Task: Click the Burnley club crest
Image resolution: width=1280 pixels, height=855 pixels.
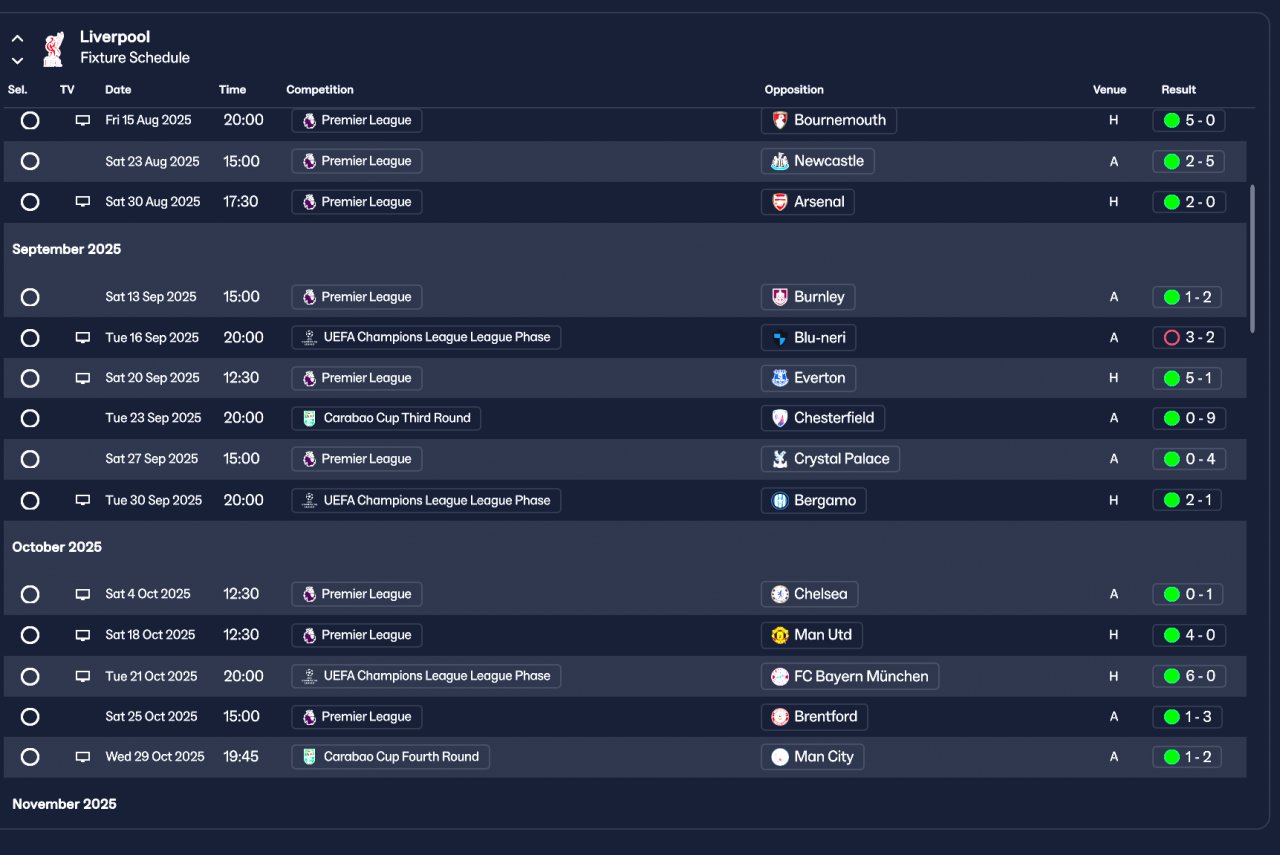Action: [780, 297]
